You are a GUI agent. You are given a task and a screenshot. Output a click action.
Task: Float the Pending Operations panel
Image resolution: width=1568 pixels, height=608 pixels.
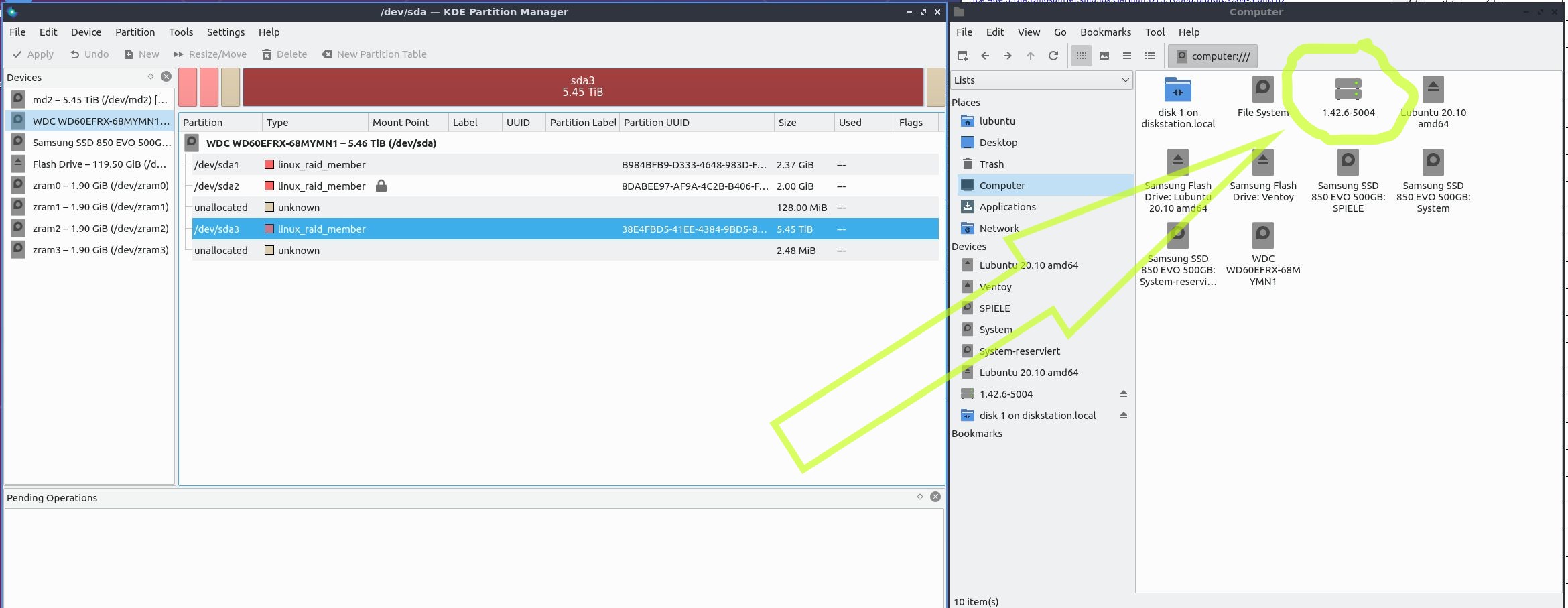pyautogui.click(x=920, y=497)
